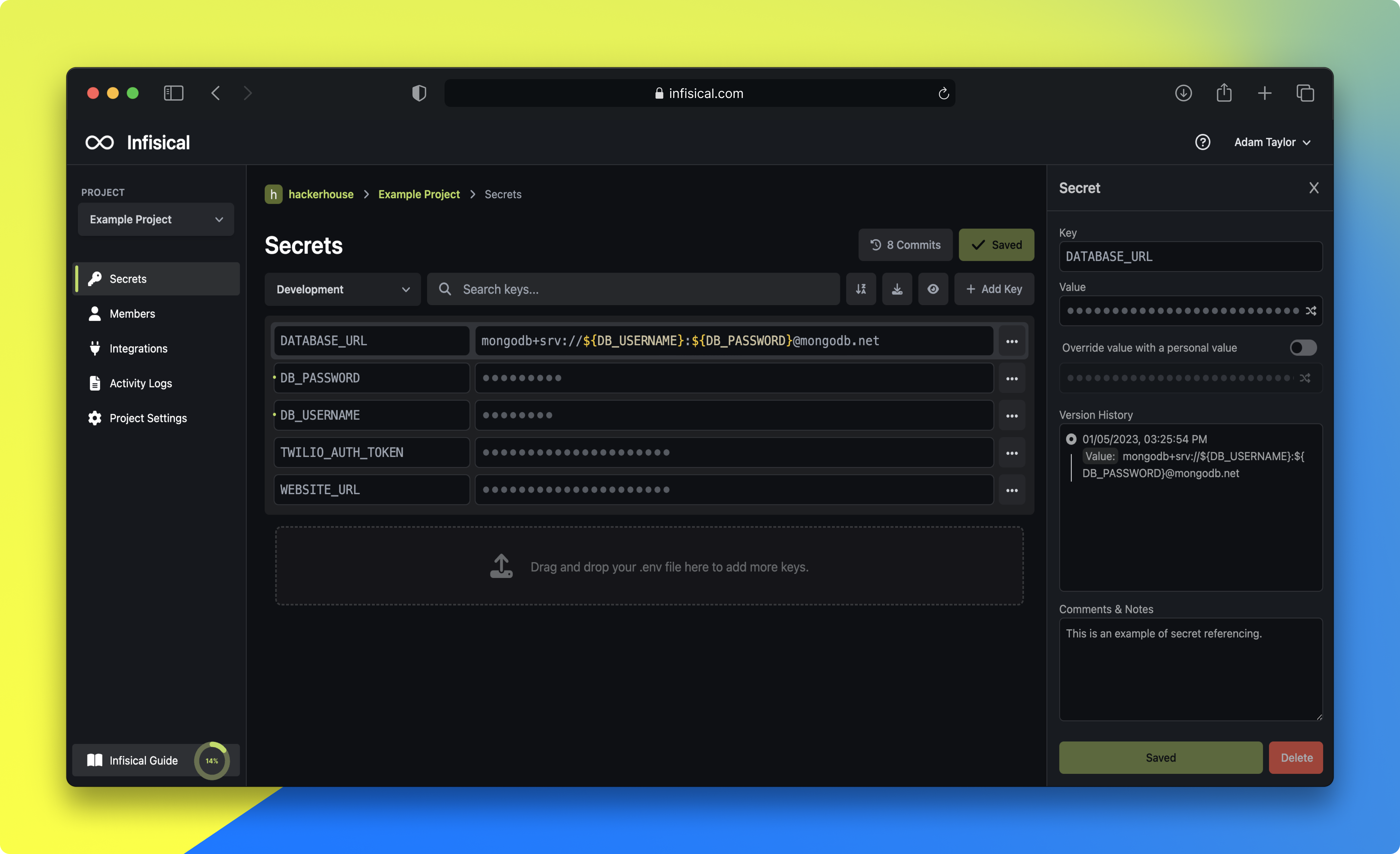
Task: Edit the DATABASE_URL mongodb value cell
Action: point(734,341)
